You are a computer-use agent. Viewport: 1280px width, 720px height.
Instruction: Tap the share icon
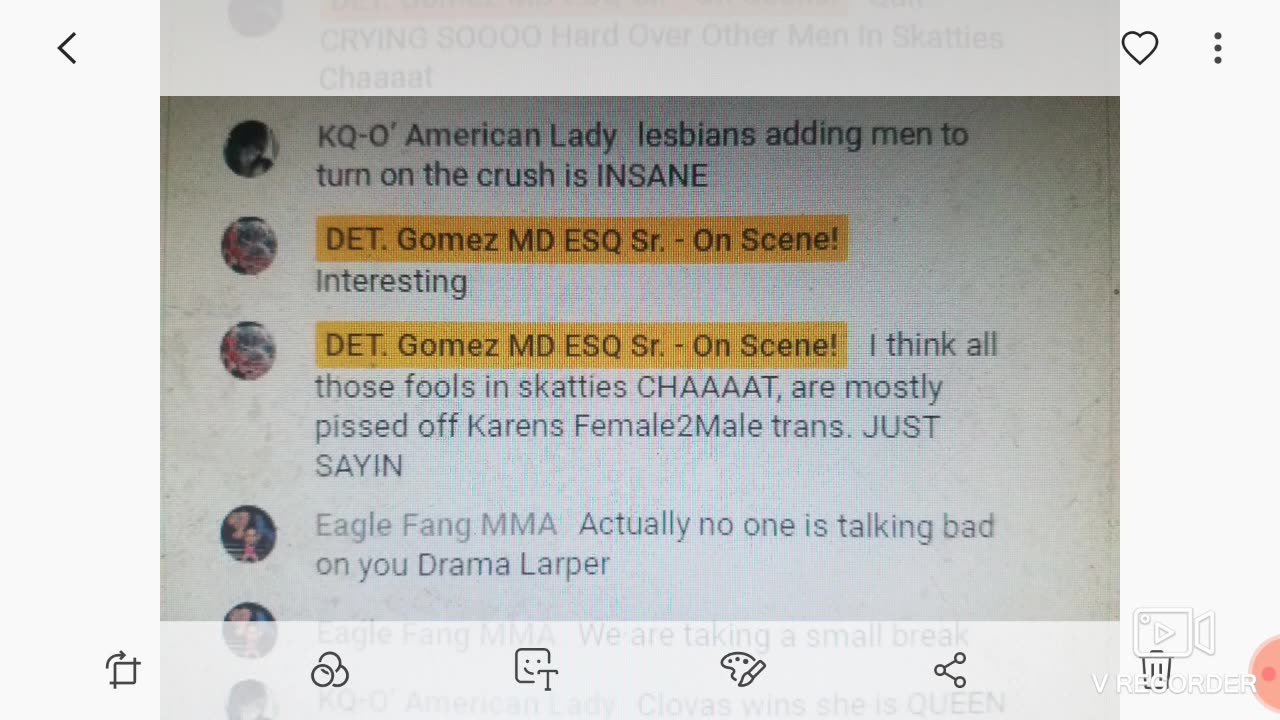point(950,669)
